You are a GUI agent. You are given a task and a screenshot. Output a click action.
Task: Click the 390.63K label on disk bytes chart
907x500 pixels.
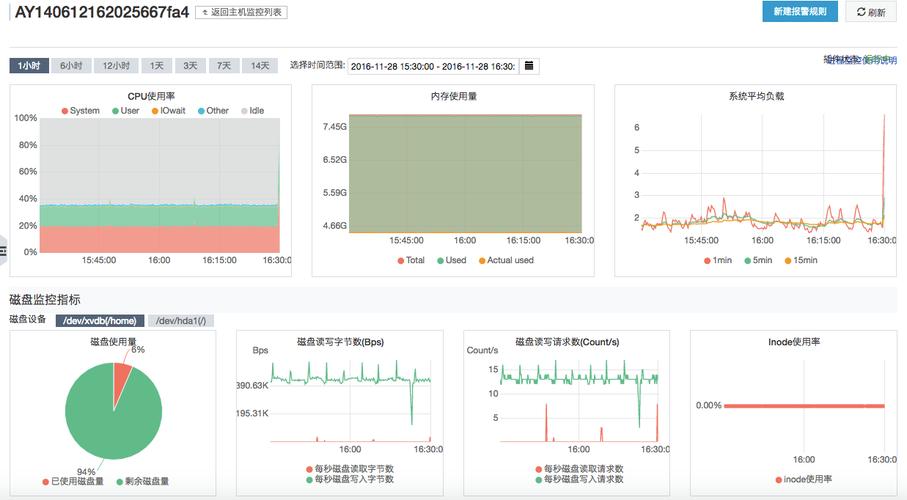[x=253, y=385]
